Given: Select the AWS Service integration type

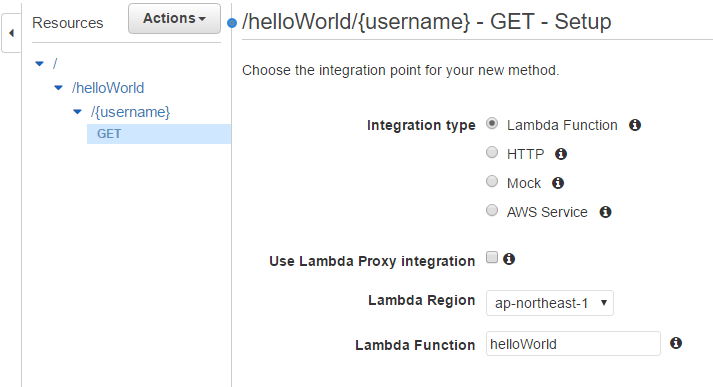Looking at the screenshot, I should tap(492, 210).
